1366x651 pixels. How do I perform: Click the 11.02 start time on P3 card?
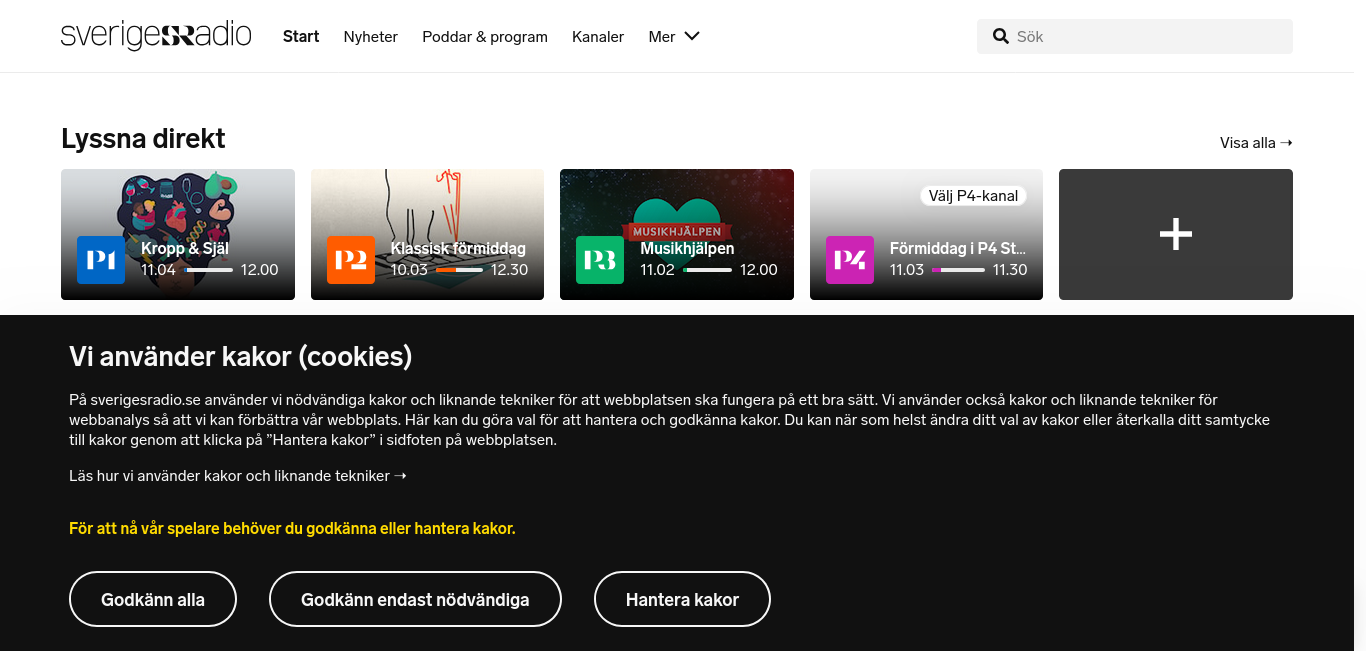point(657,270)
